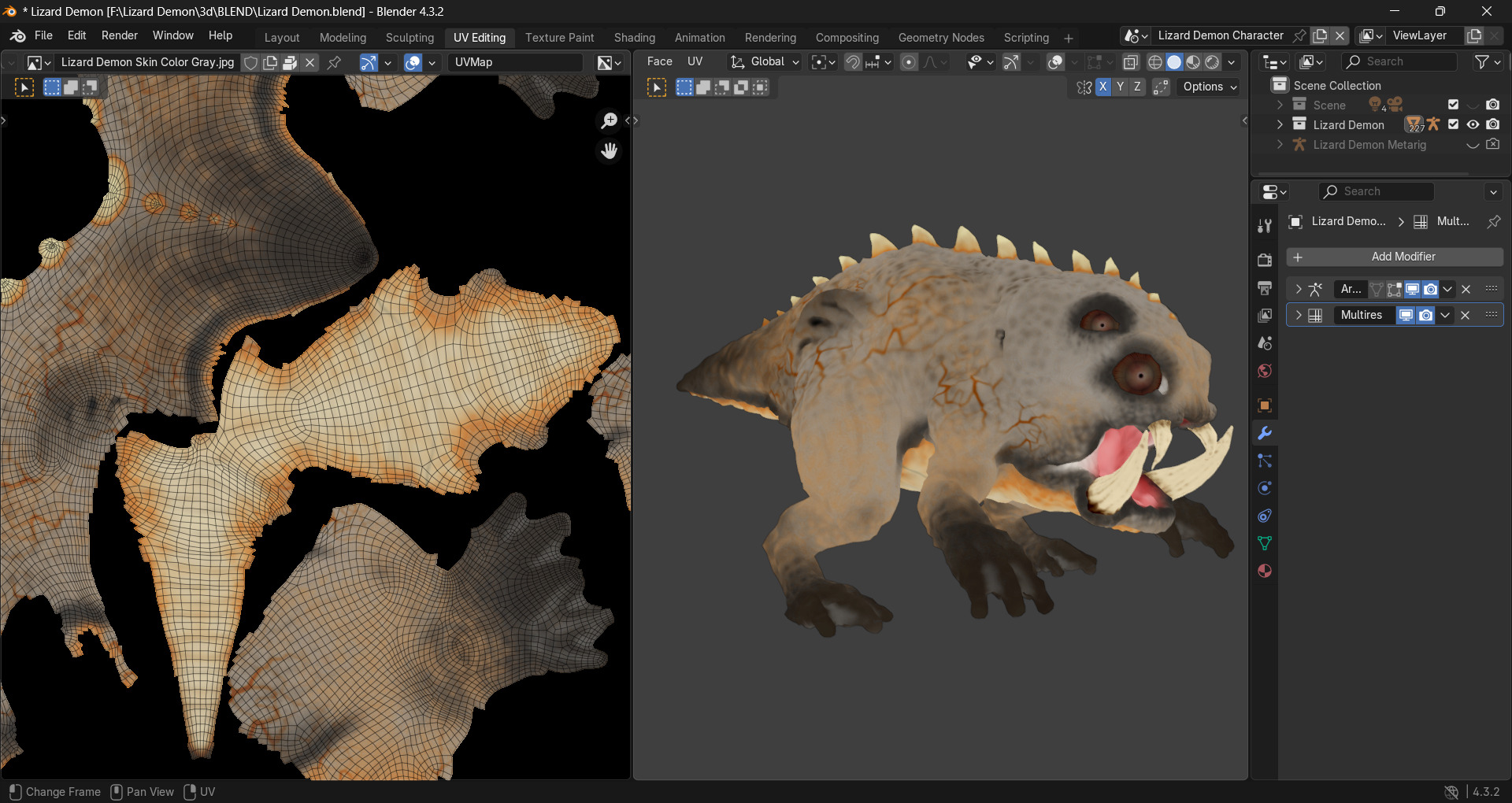1512x803 pixels.
Task: Open viewport object visibility dropdown
Action: [980, 62]
